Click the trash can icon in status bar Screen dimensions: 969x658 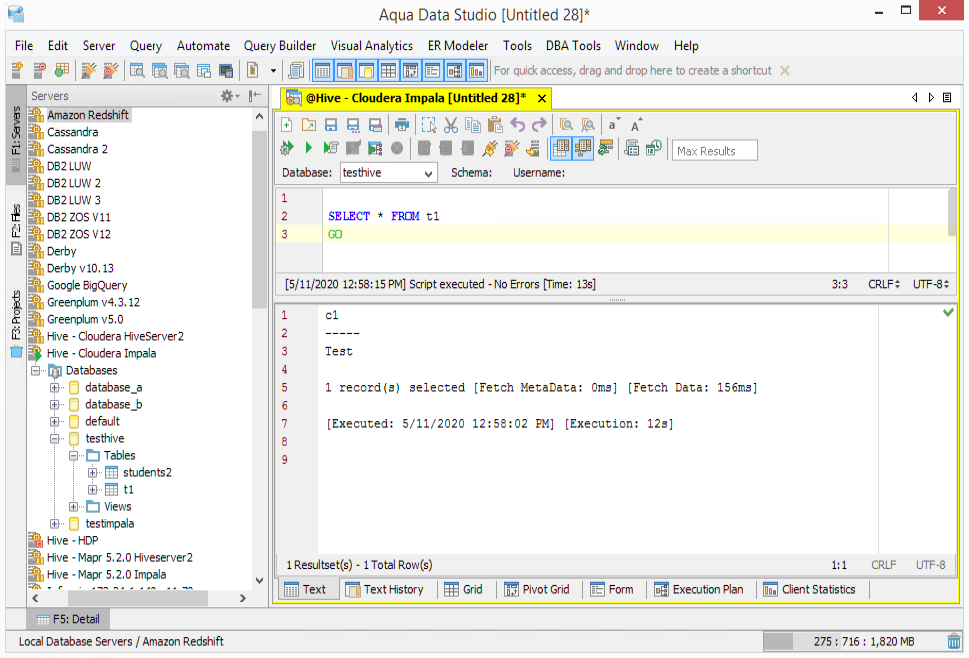tap(954, 641)
